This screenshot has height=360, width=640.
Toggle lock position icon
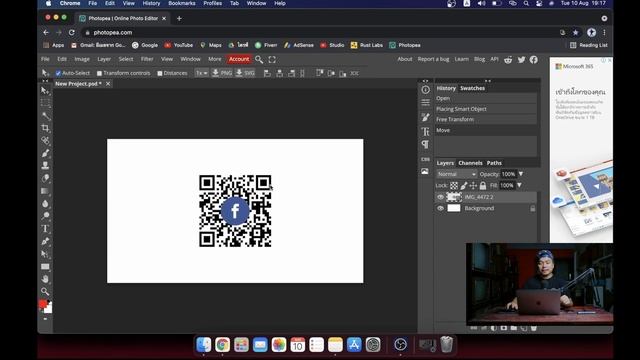pos(473,186)
